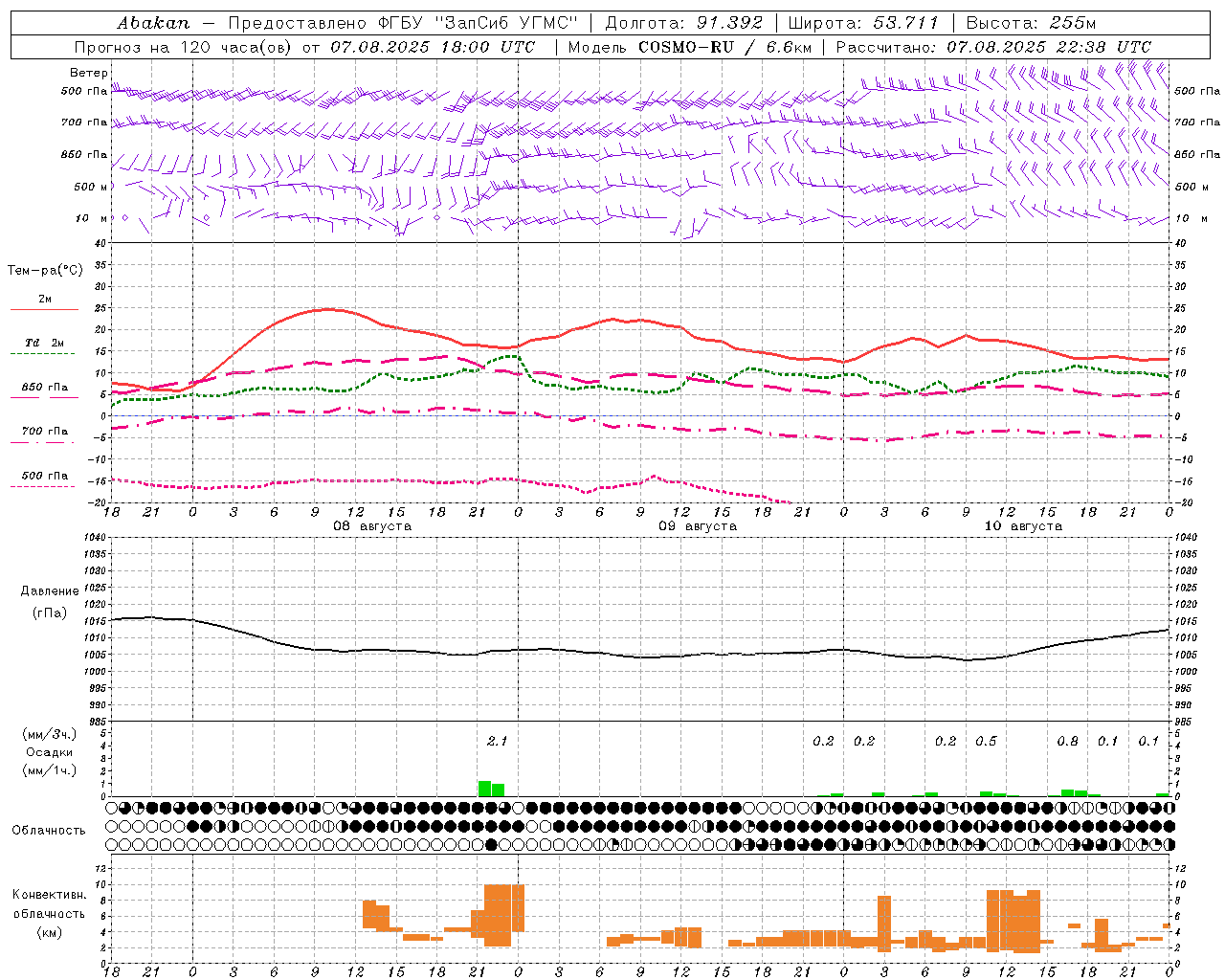Click the "10 августа" date label
1225x980 pixels.
[x=1023, y=526]
